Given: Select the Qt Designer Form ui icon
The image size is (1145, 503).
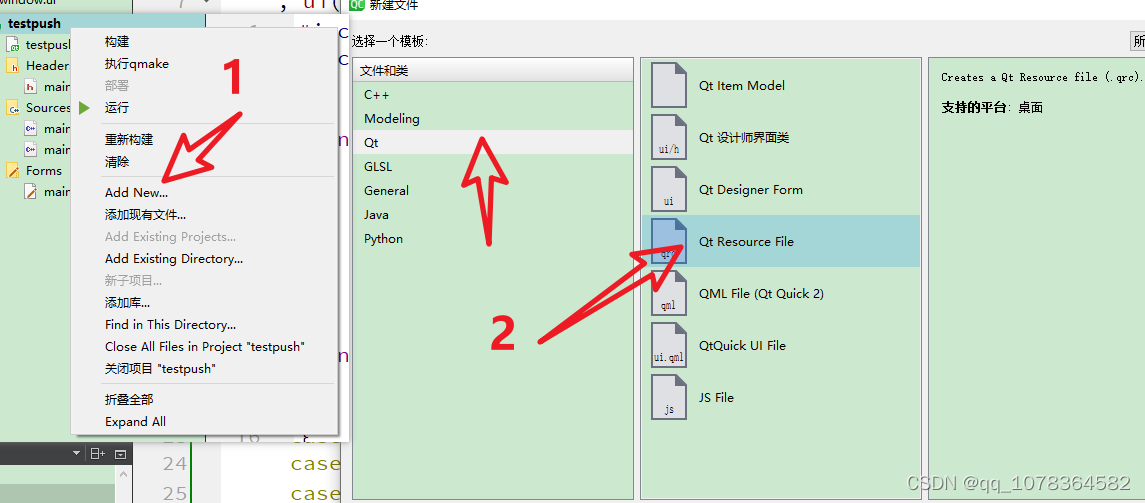Looking at the screenshot, I should click(669, 189).
